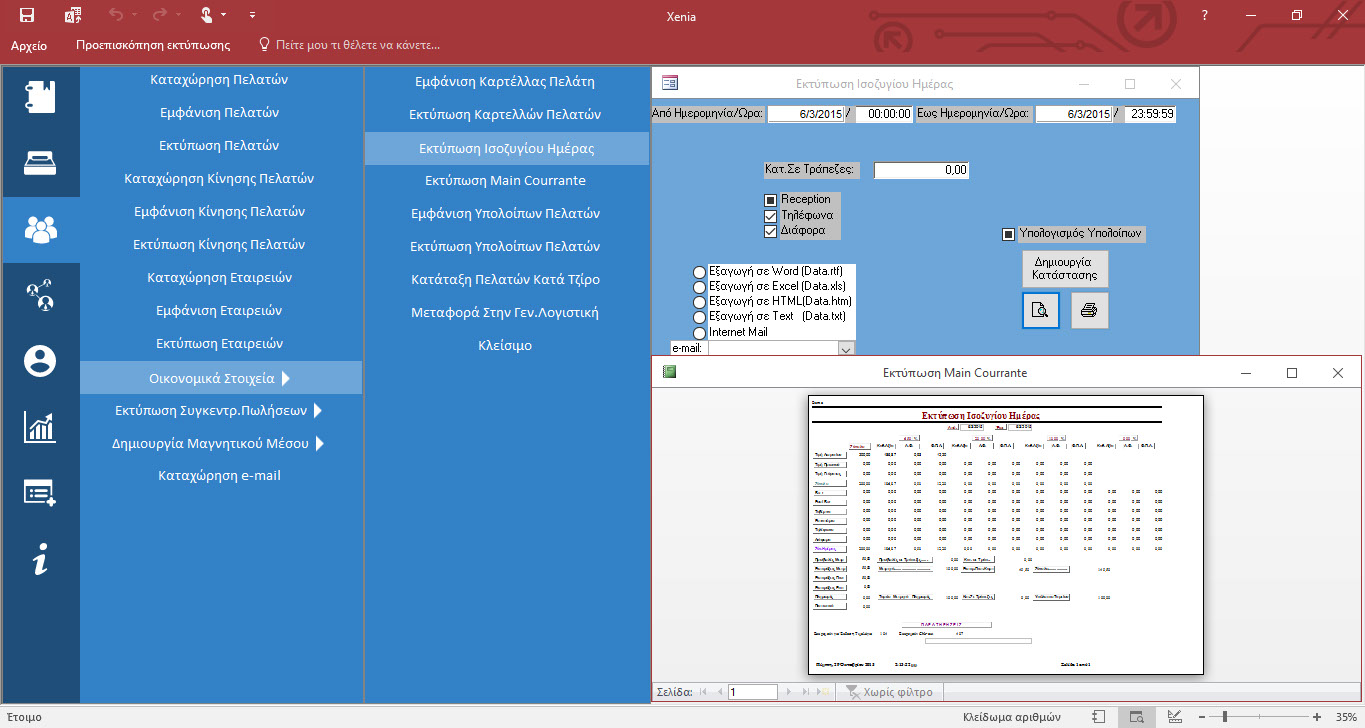Viewport: 1365px width, 728px height.
Task: Toggle the Τηλέφωνα checkbox
Action: 770,215
